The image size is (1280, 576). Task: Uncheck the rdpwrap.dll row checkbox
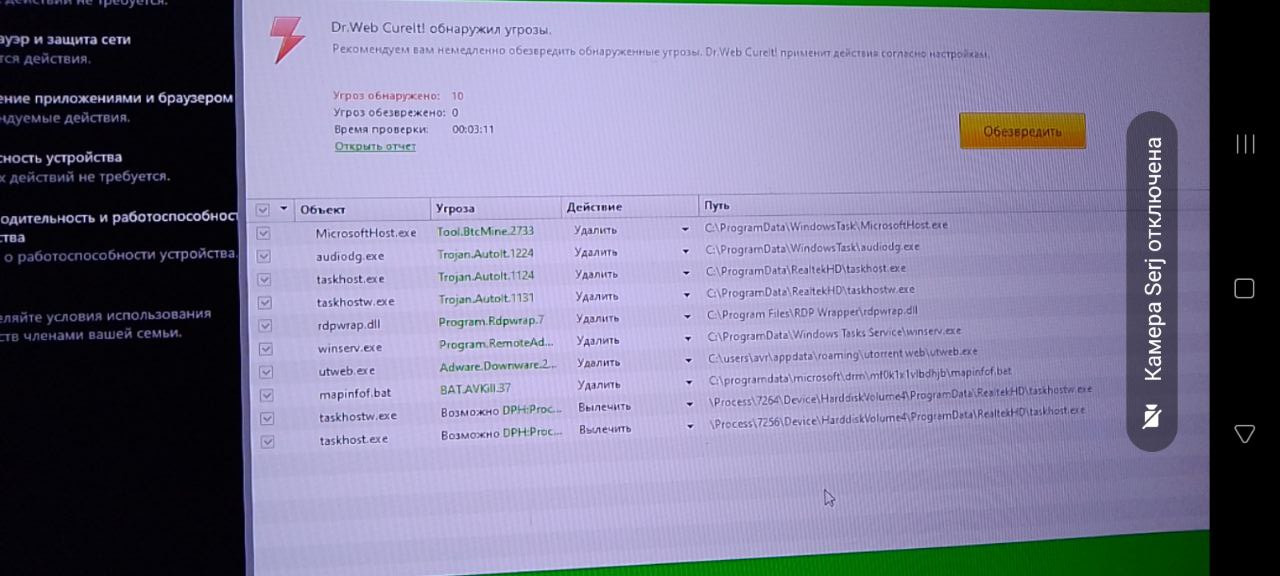pyautogui.click(x=265, y=325)
